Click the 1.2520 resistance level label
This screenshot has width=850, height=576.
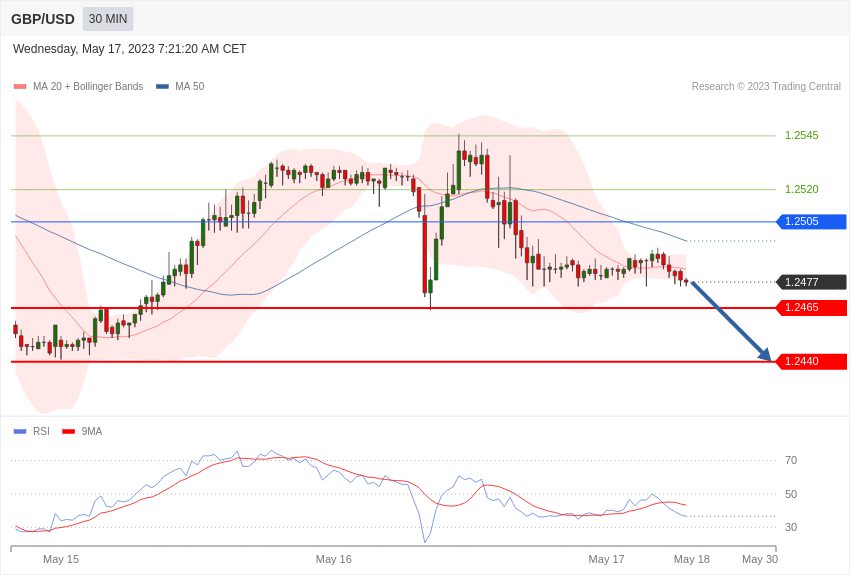click(x=802, y=189)
